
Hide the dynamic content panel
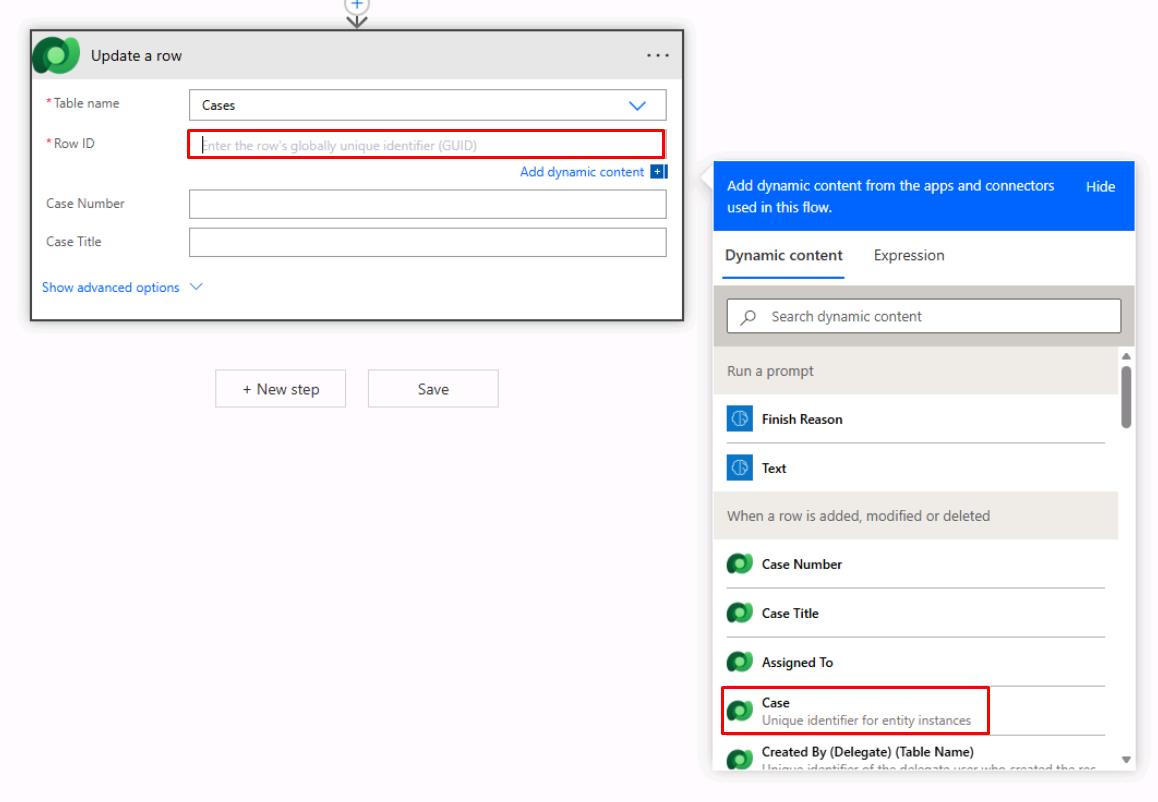[x=1100, y=187]
